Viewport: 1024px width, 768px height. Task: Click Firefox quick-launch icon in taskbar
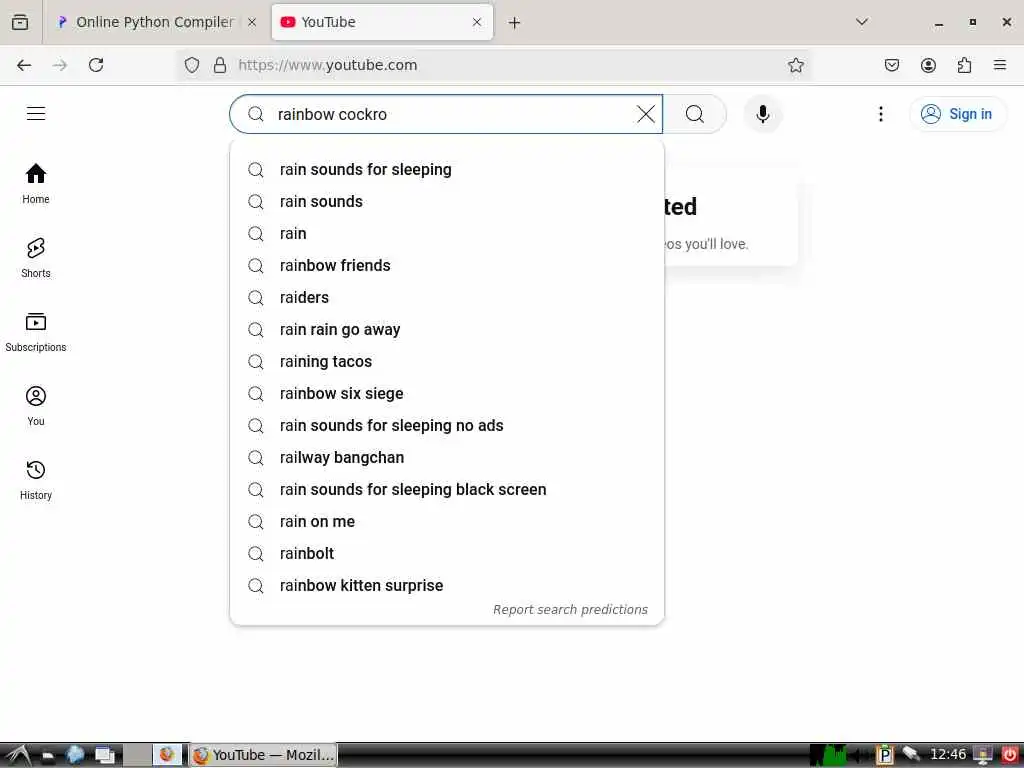tap(167, 755)
